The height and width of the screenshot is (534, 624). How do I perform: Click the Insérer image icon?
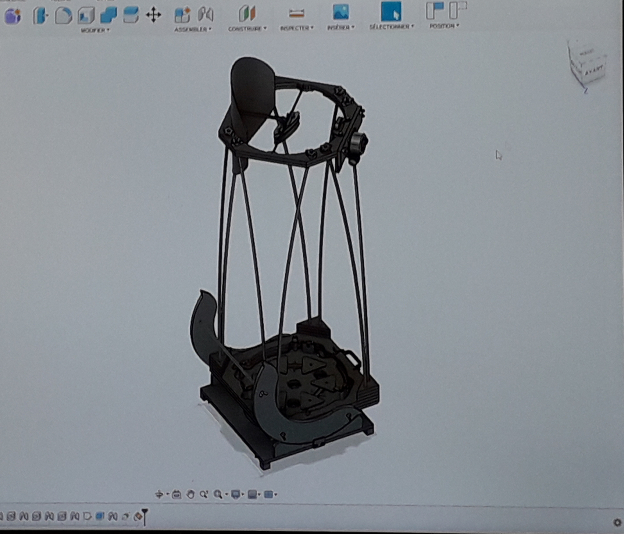(x=341, y=12)
